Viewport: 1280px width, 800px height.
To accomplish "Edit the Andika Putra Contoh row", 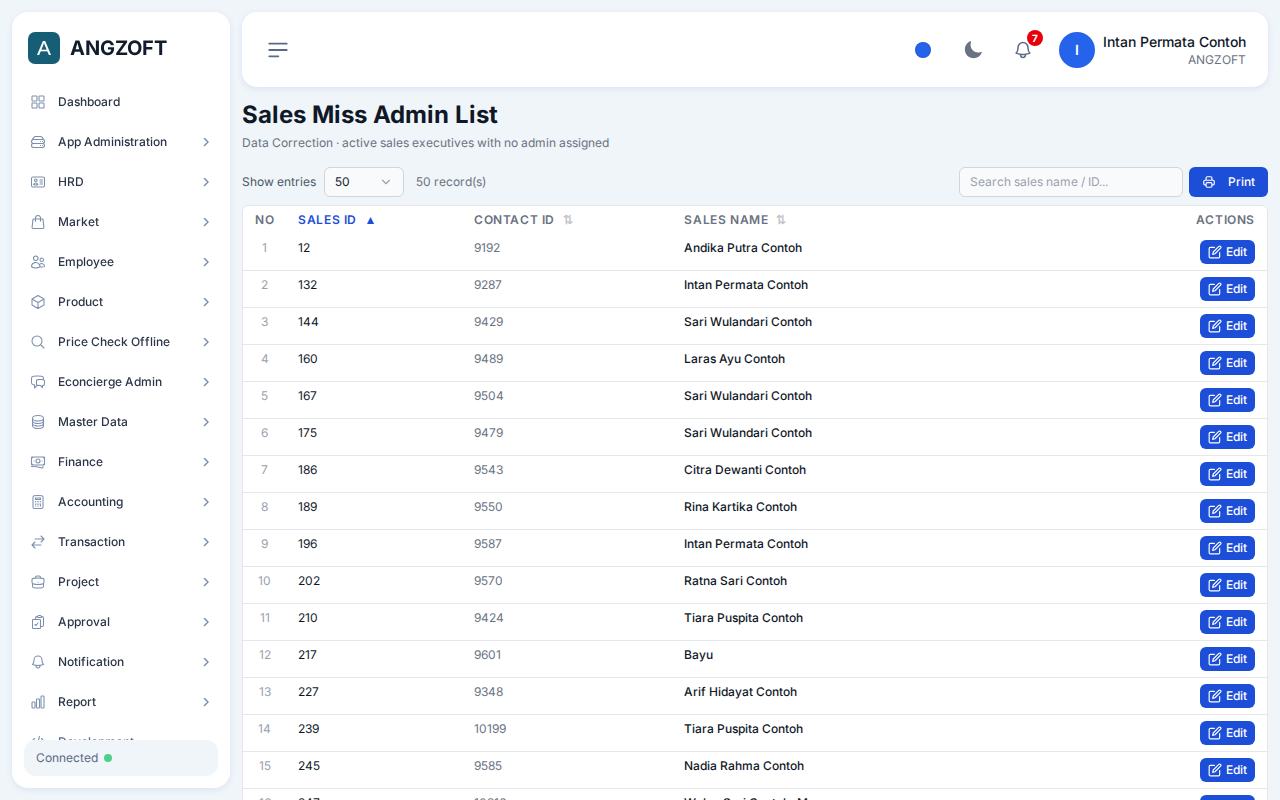I will (1227, 252).
